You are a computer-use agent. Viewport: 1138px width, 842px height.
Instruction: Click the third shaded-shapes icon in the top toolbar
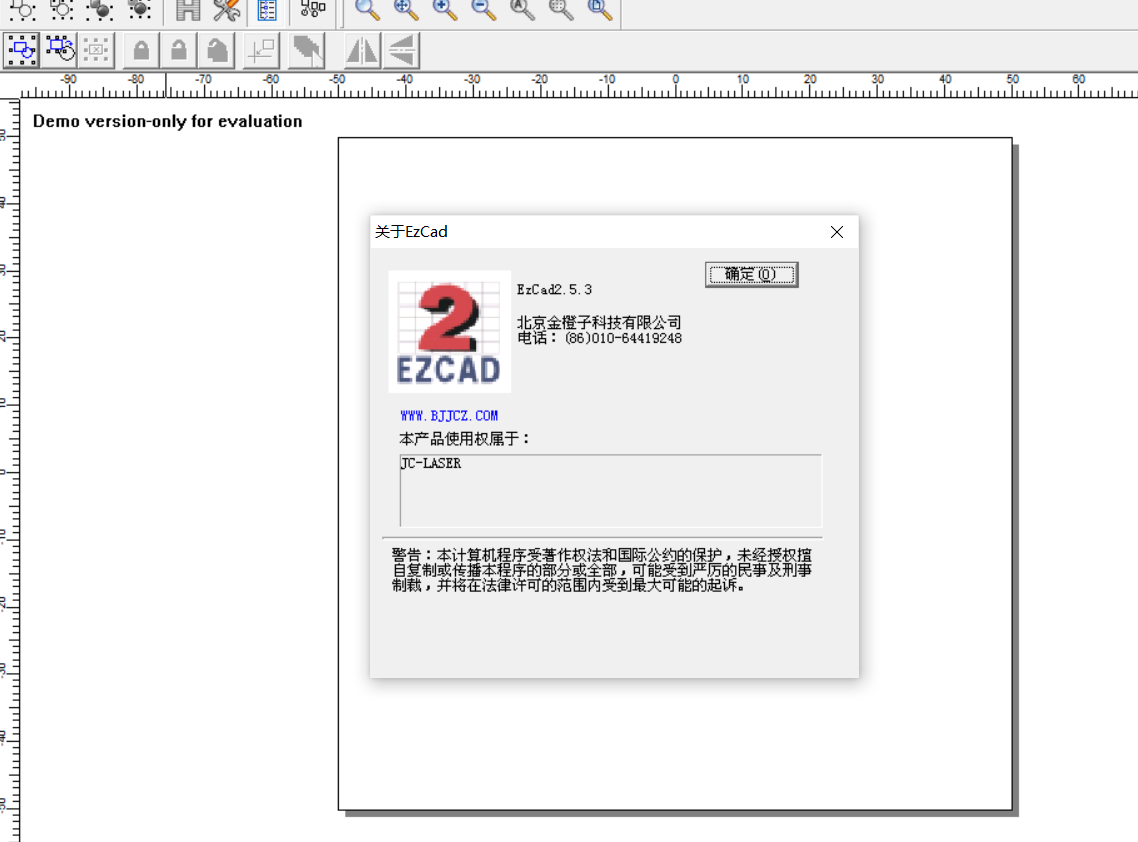click(100, 9)
